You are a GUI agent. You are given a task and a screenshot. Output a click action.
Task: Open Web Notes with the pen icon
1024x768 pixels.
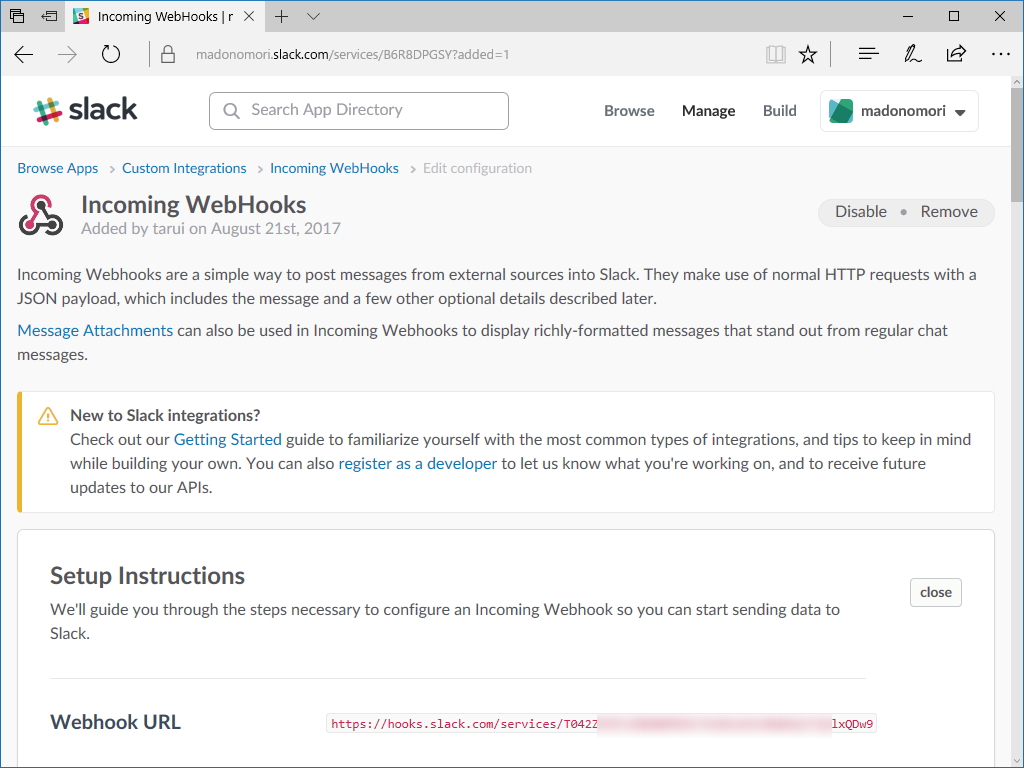(x=912, y=54)
